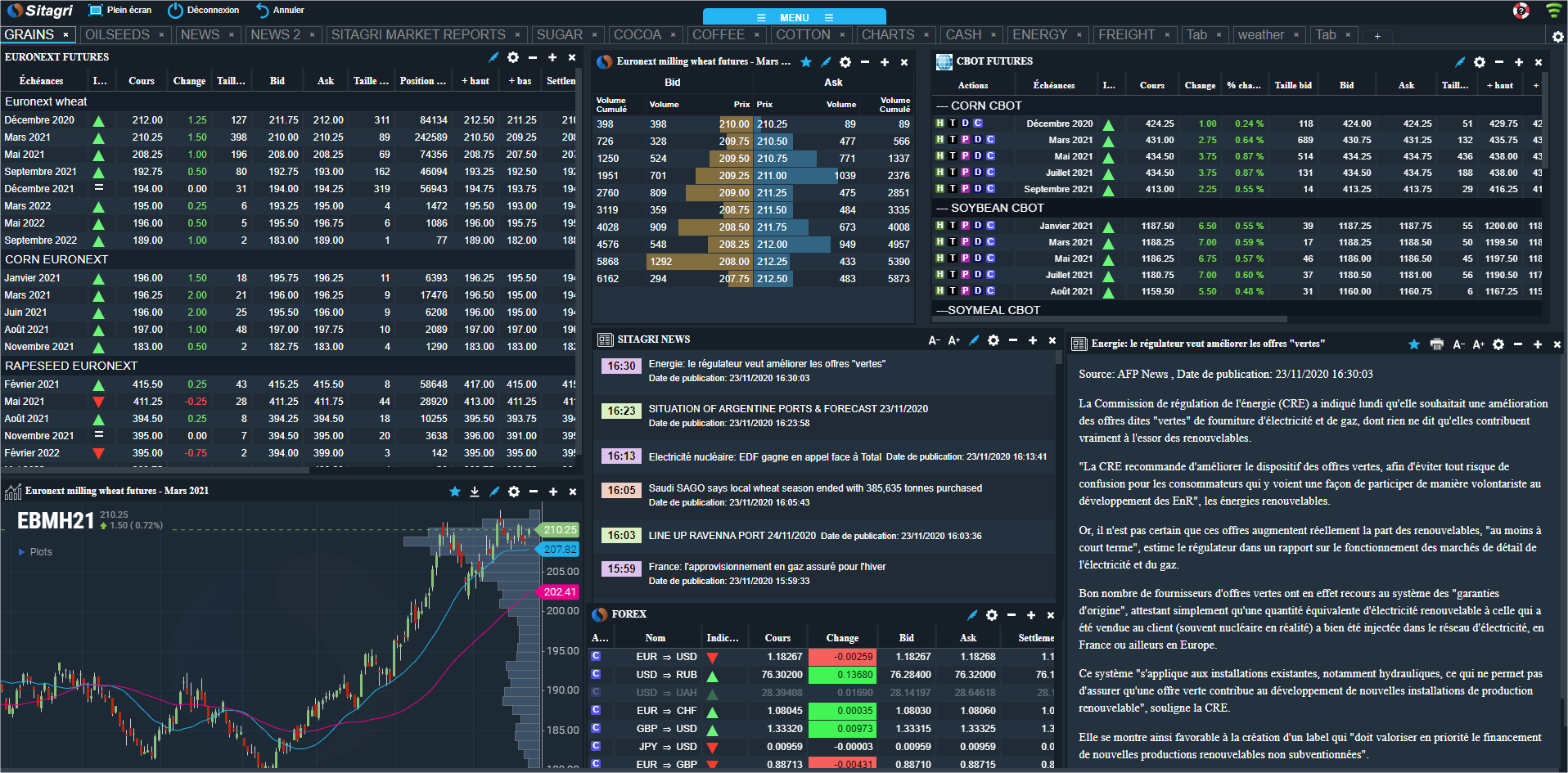Open settings gear in the chart panel
1568x773 pixels.
pyautogui.click(x=514, y=492)
